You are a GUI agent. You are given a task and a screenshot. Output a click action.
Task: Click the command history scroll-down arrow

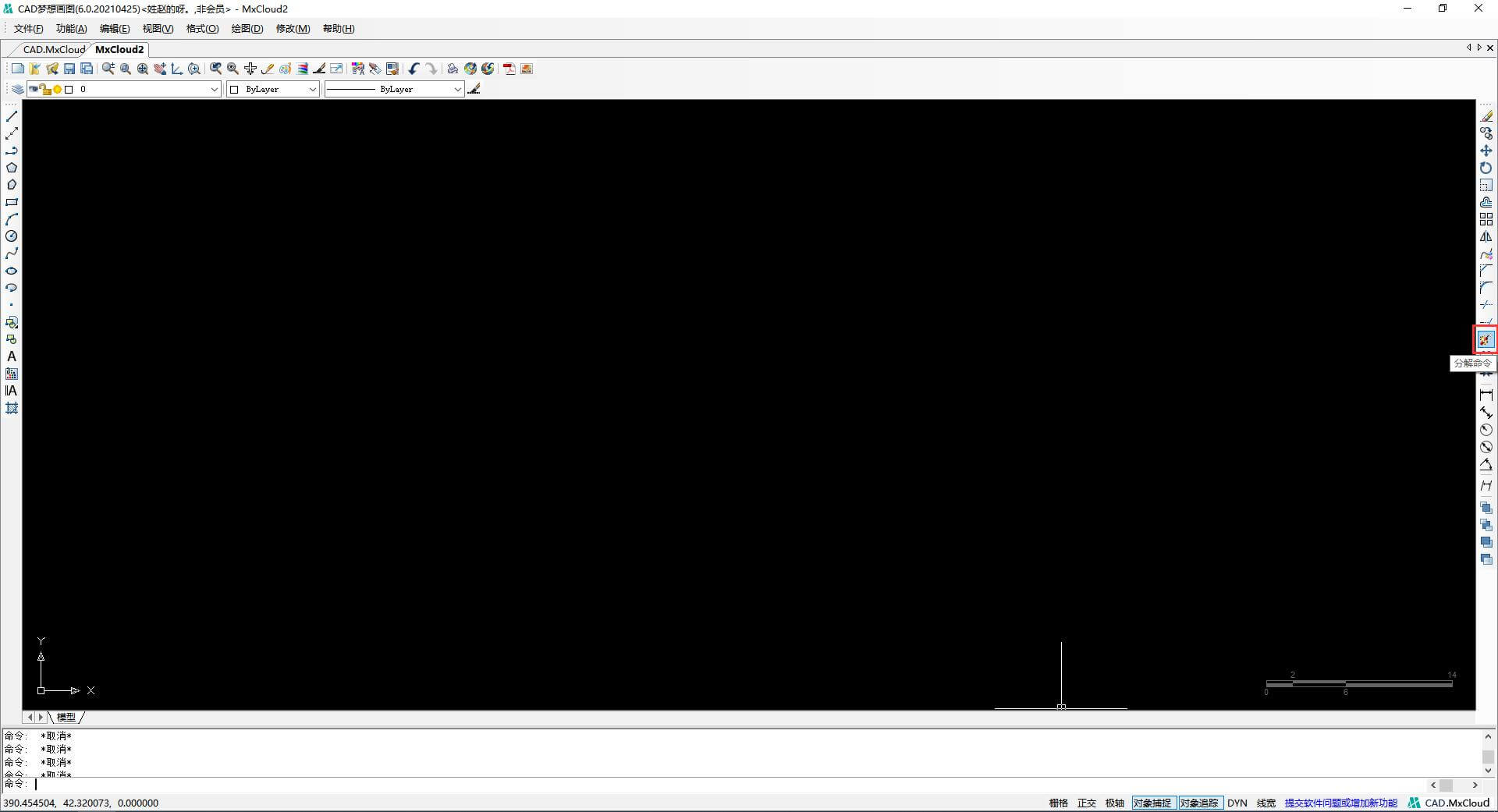(x=1488, y=771)
